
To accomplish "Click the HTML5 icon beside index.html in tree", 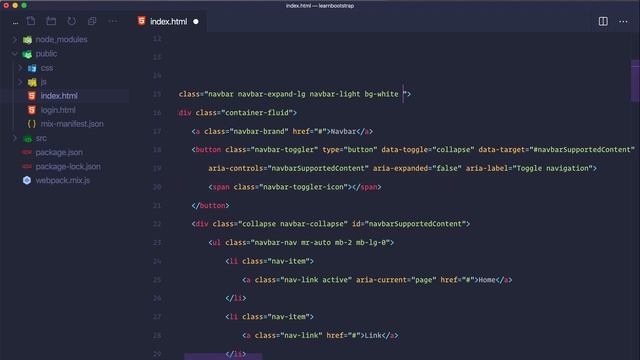I will point(32,96).
